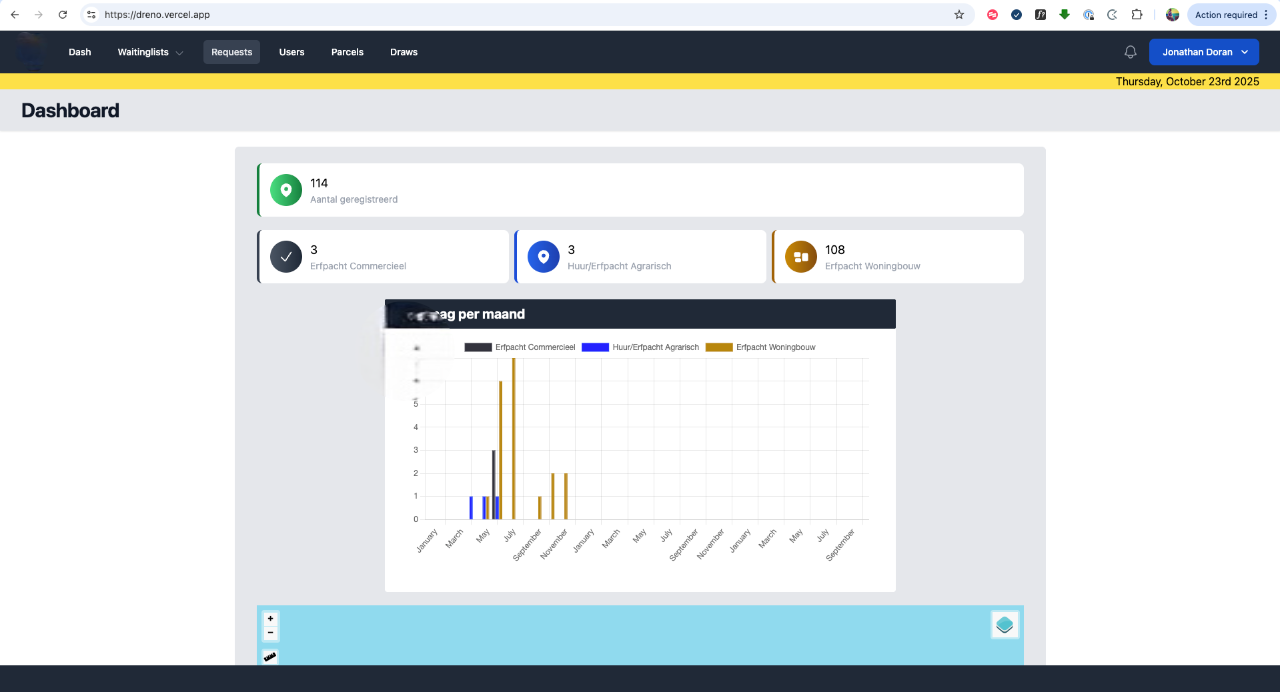Open the Parcels page
This screenshot has width=1280, height=692.
pos(347,52)
